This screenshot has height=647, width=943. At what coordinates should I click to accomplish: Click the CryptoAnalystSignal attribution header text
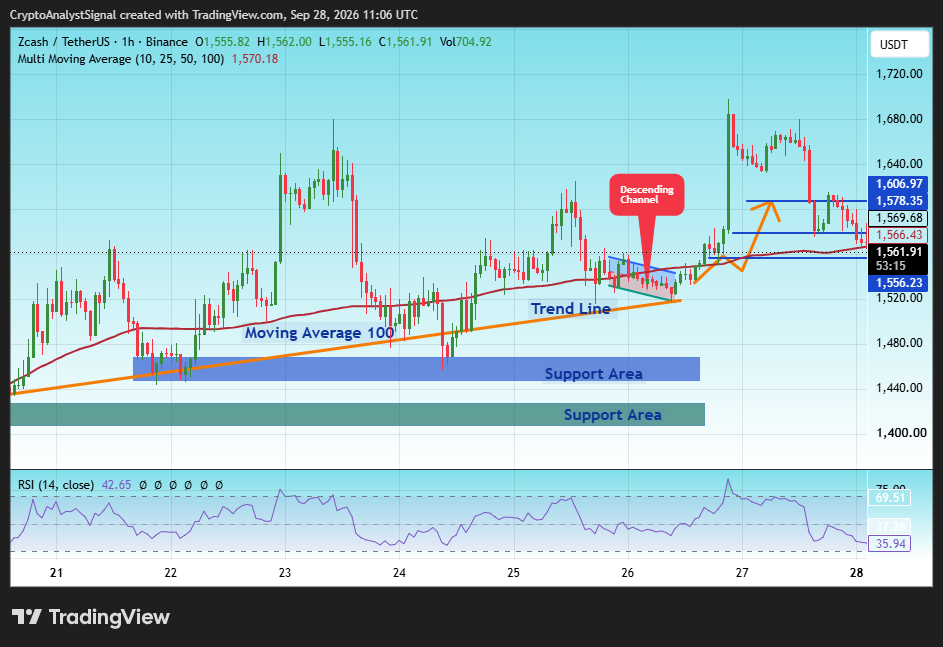[x=213, y=14]
